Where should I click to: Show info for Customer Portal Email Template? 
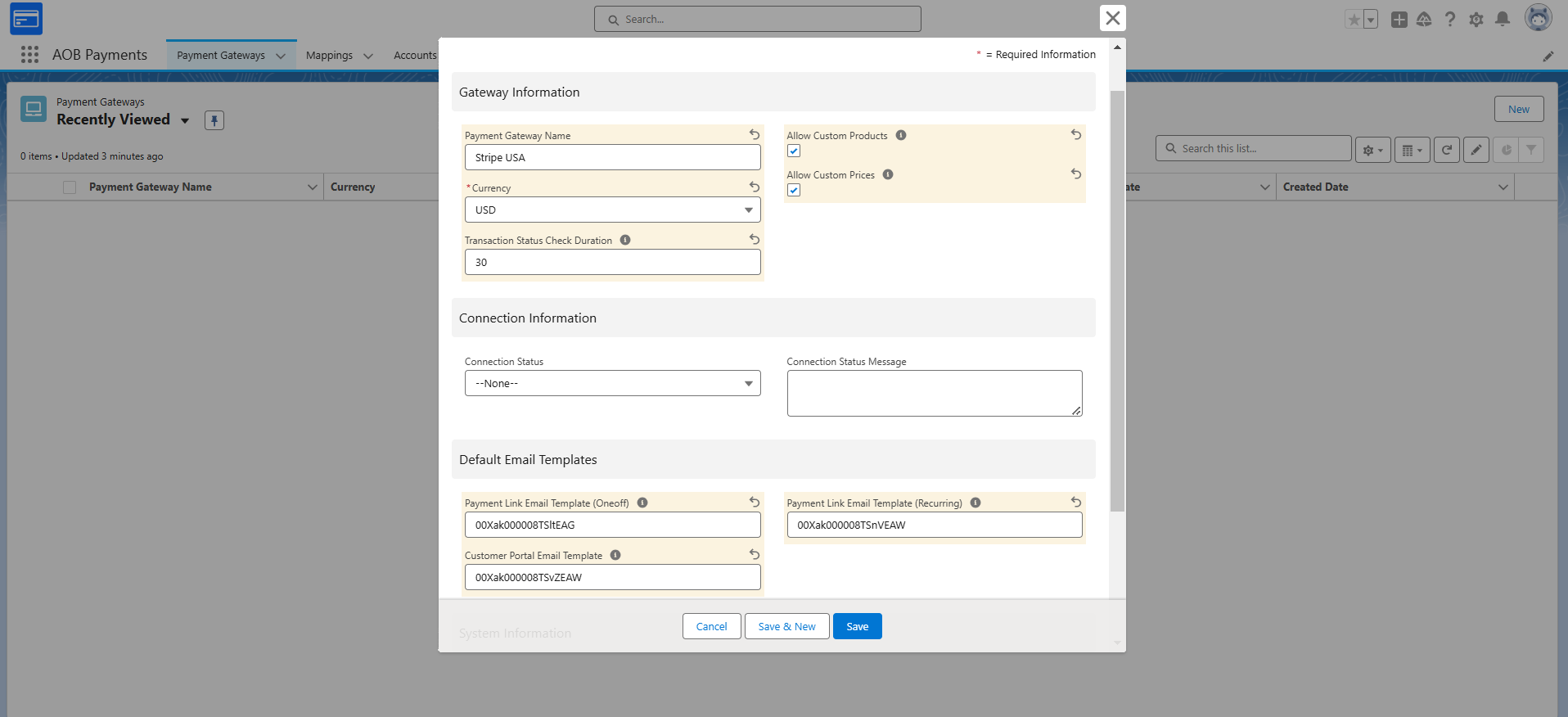(x=615, y=555)
